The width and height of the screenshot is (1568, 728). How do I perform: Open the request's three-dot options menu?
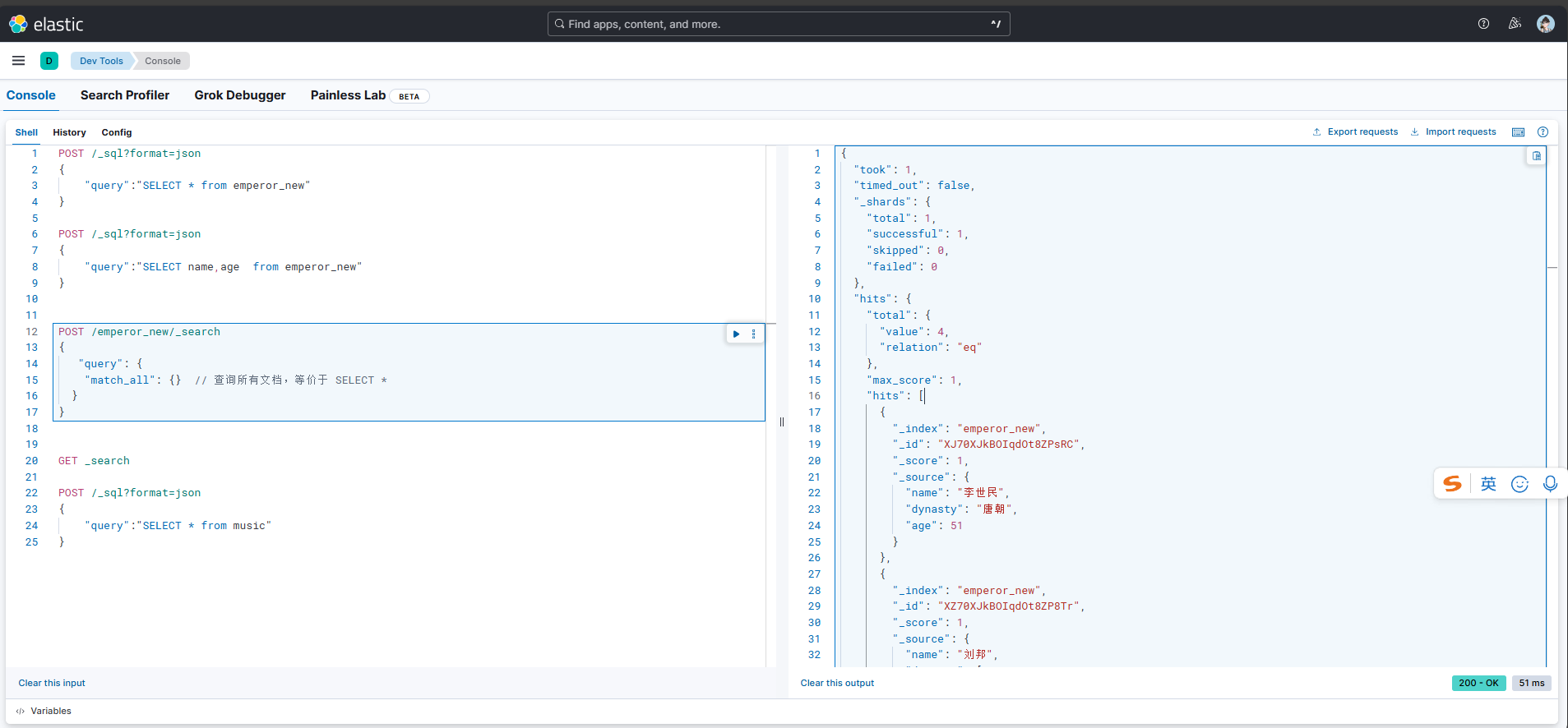tap(753, 334)
